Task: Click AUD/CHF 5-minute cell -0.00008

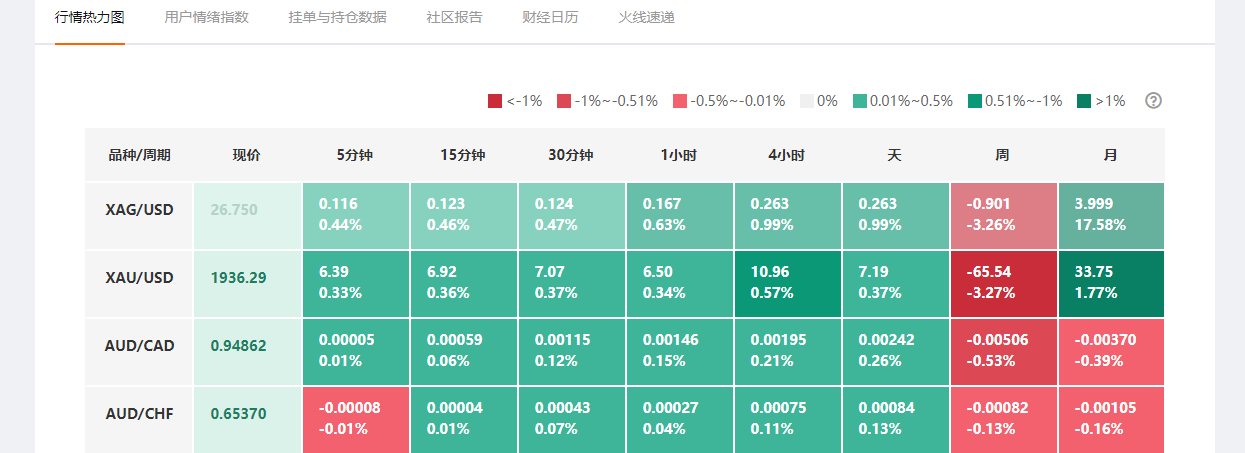Action: [355, 420]
